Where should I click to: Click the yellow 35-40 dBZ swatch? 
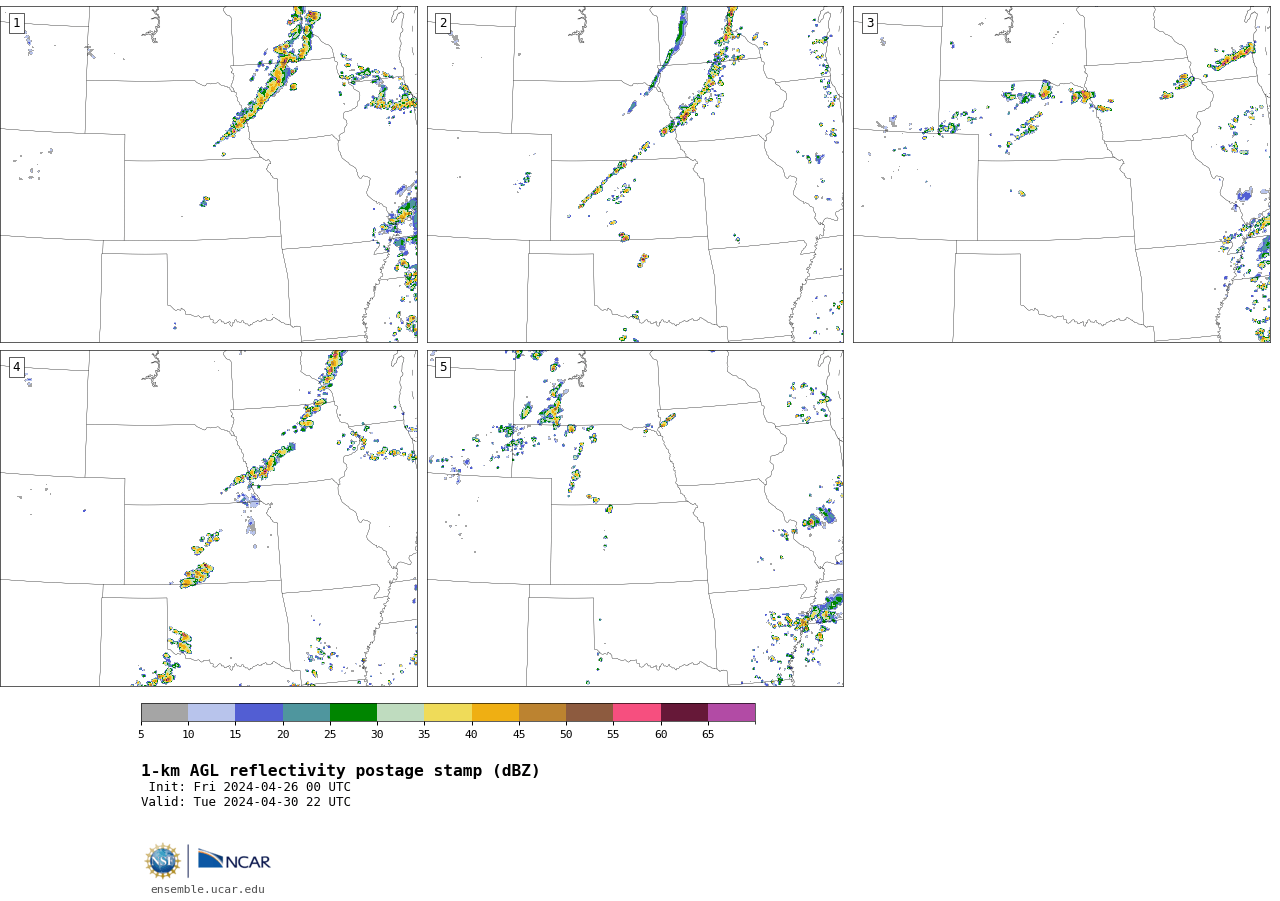coord(448,713)
